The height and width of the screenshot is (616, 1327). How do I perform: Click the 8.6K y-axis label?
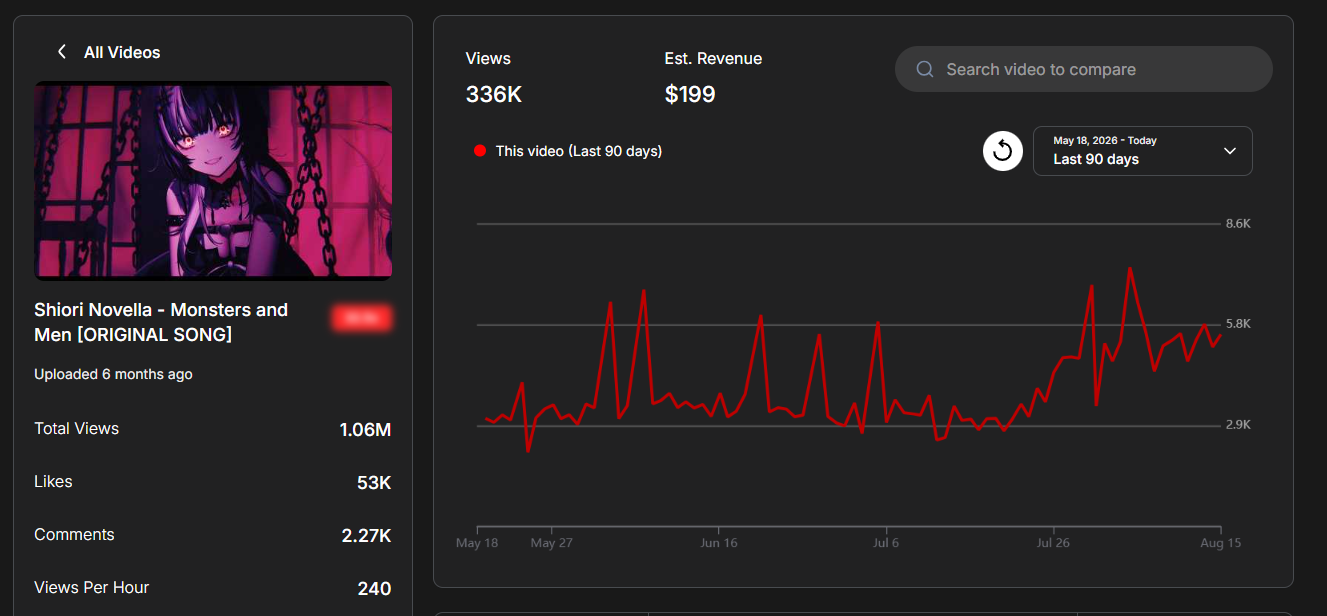coord(1238,223)
